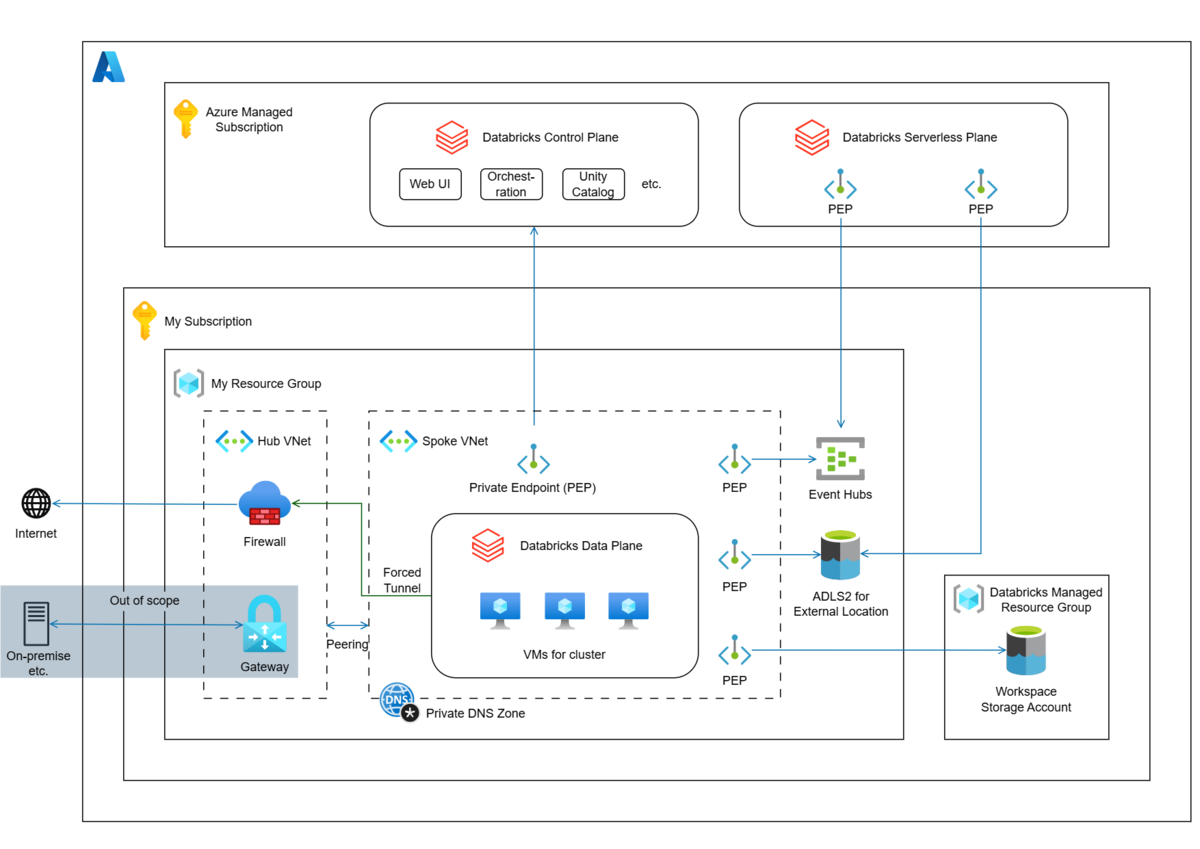Select the Databricks Serverless Plane icon
This screenshot has width=1200, height=849.
pyautogui.click(x=811, y=137)
